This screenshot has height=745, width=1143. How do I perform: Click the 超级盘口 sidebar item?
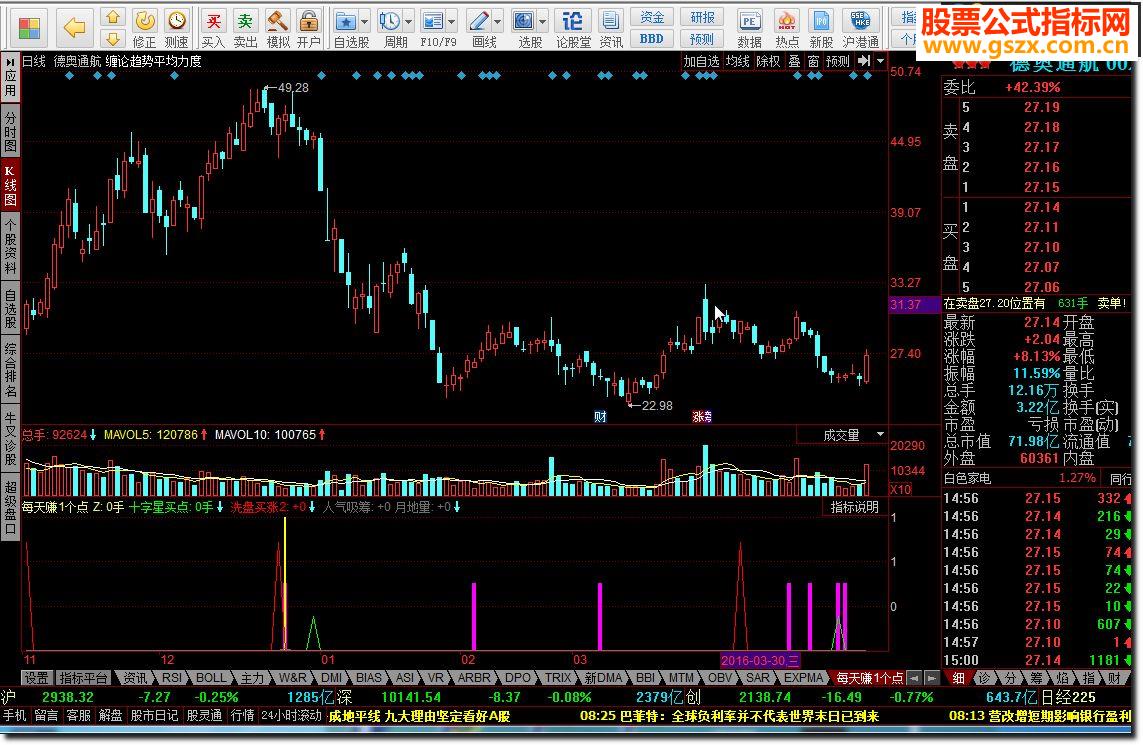(10, 509)
